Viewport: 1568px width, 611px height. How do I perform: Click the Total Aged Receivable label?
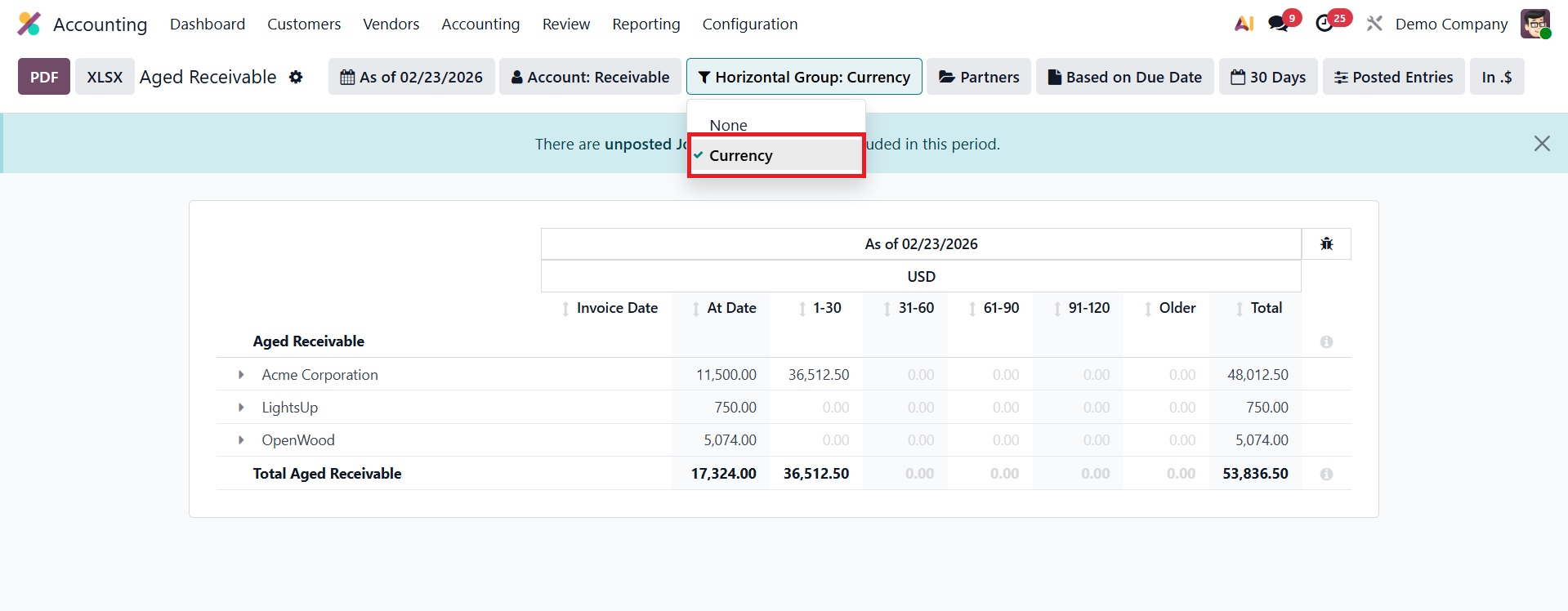click(327, 474)
